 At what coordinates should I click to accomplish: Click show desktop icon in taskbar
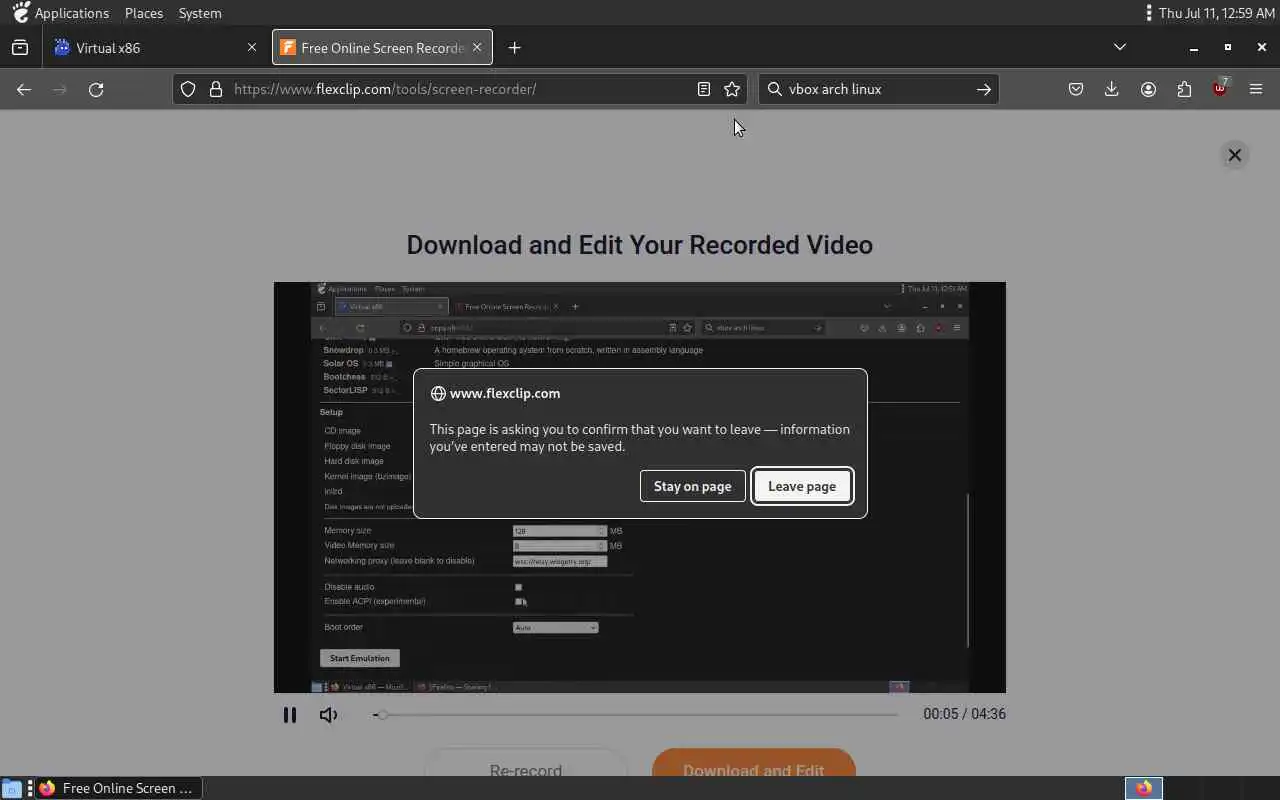click(11, 788)
